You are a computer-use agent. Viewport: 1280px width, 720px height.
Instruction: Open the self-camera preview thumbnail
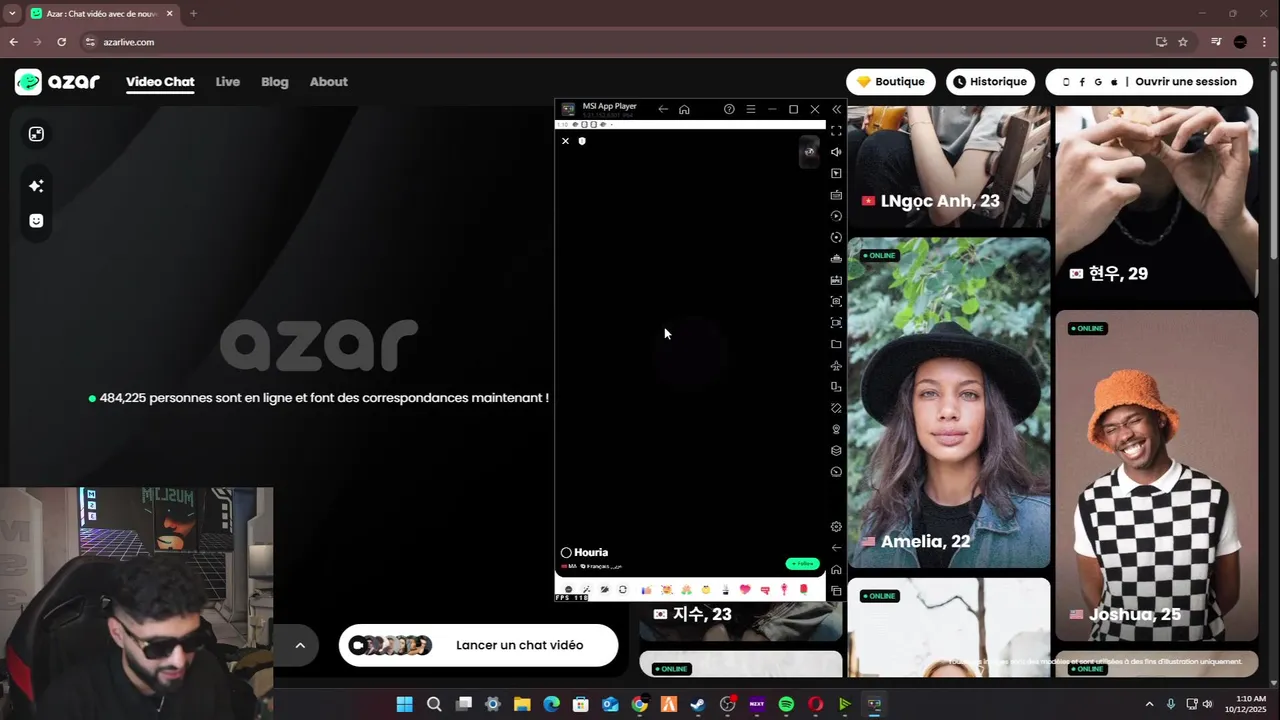coord(809,152)
